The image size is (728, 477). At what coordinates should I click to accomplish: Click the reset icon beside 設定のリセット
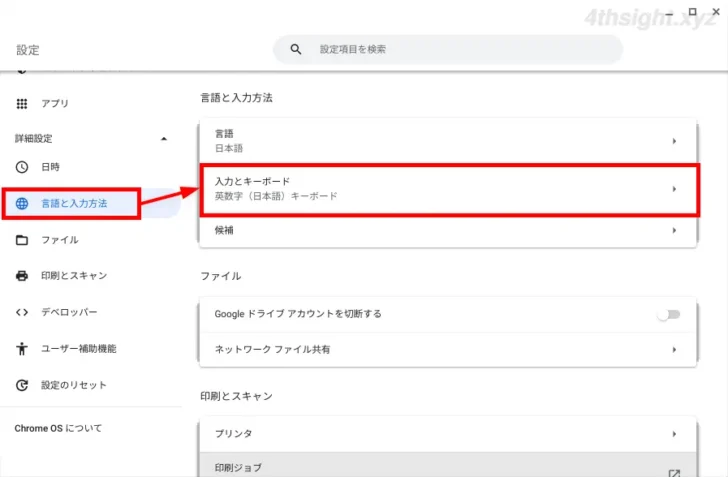pos(22,385)
